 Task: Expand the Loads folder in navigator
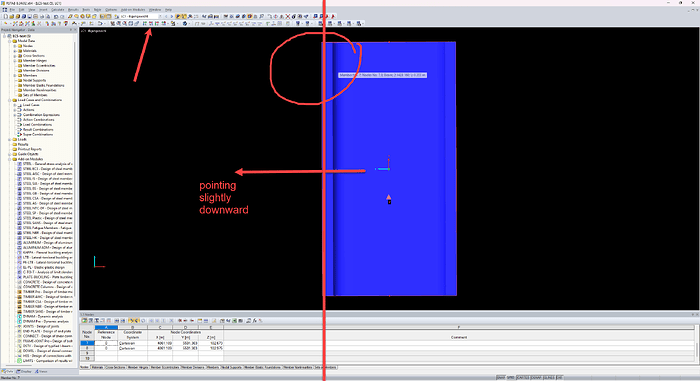point(9,139)
